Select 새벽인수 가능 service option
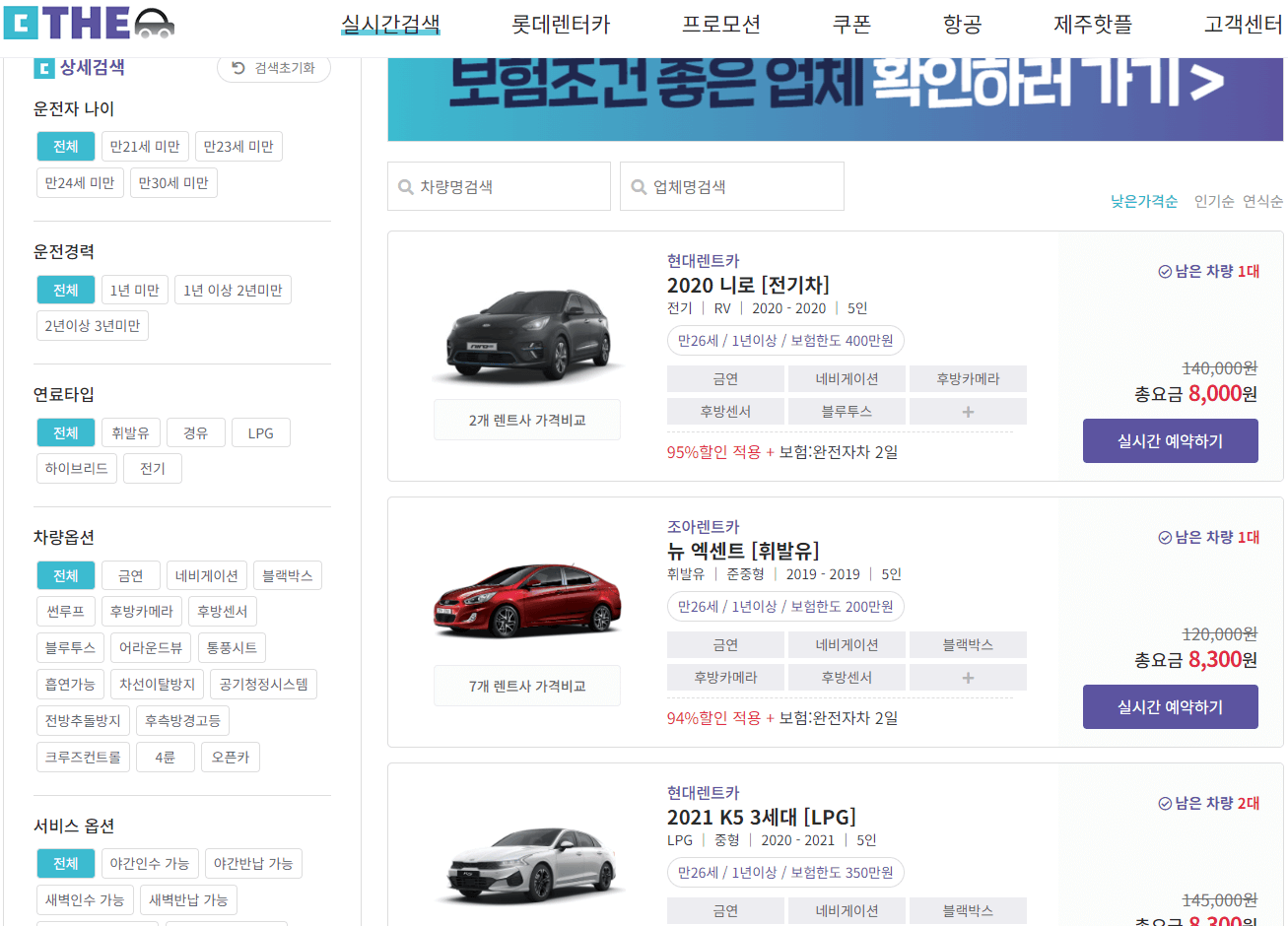This screenshot has height=926, width=1288. (x=85, y=900)
